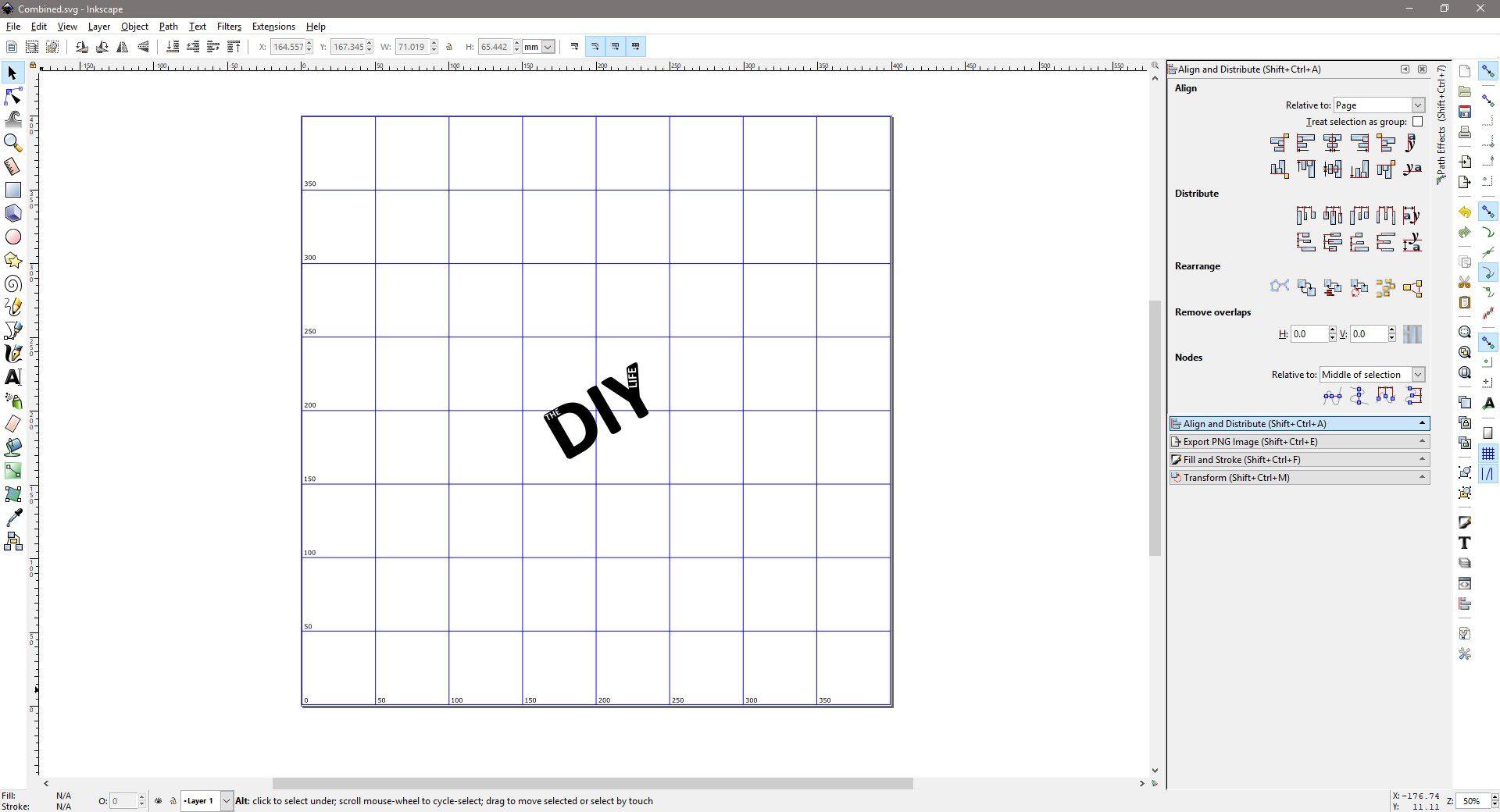The image size is (1500, 812).
Task: Select the Zoom magnifier tool
Action: coord(13,143)
